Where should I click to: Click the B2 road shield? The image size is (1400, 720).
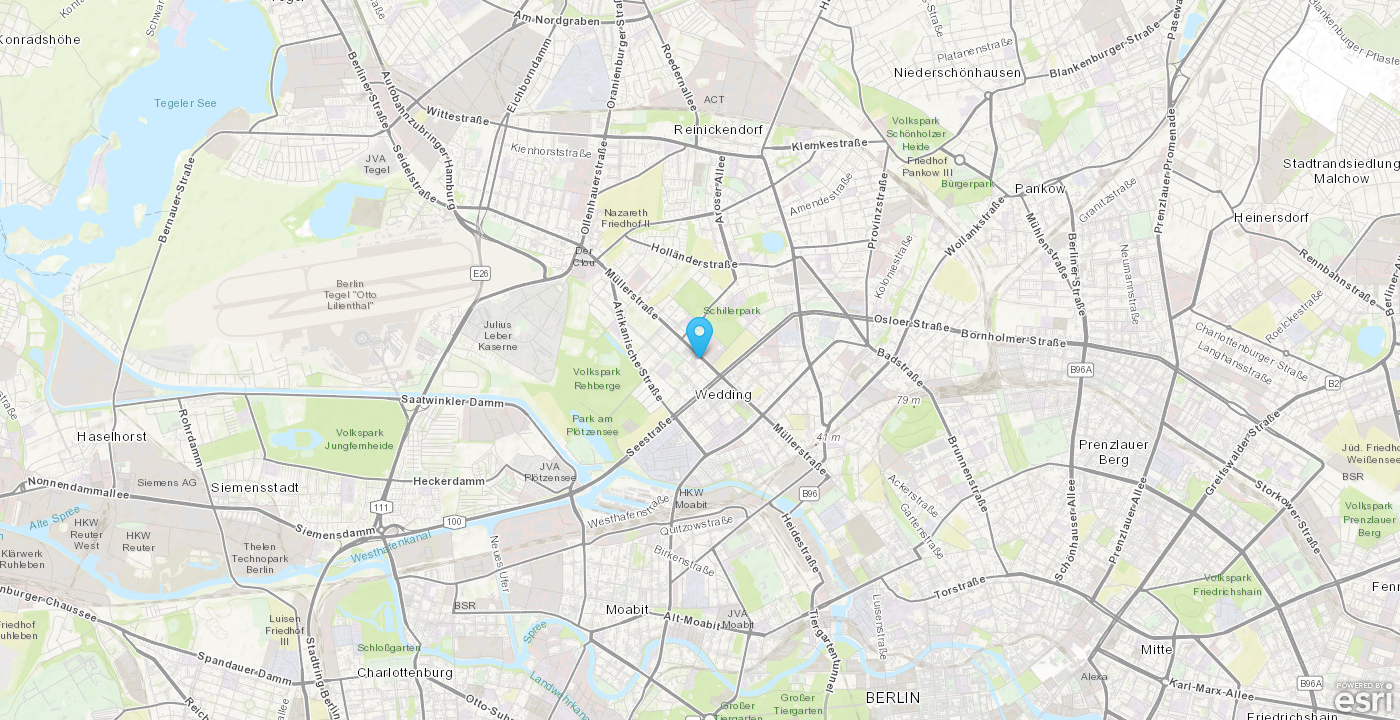1333,382
